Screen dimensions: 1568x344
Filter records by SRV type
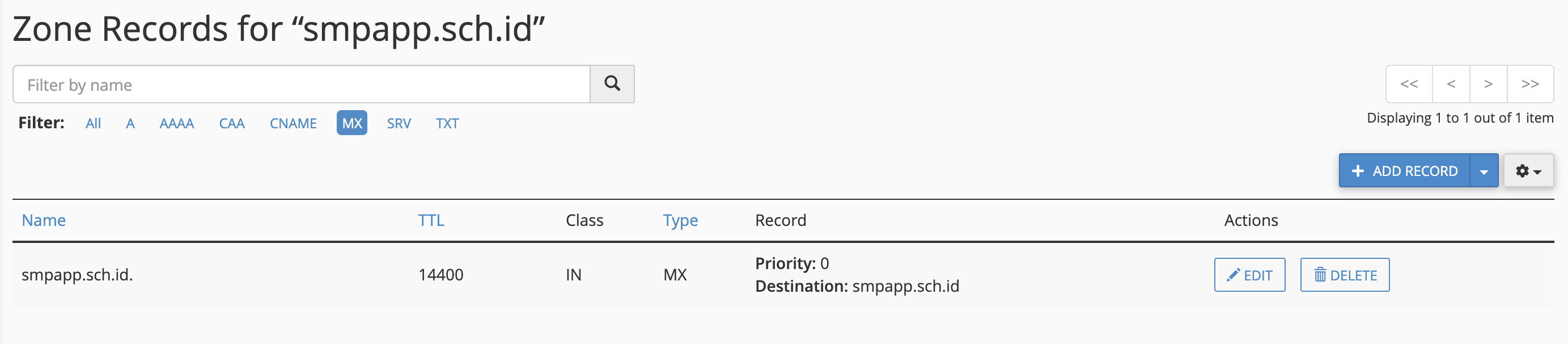click(x=399, y=124)
